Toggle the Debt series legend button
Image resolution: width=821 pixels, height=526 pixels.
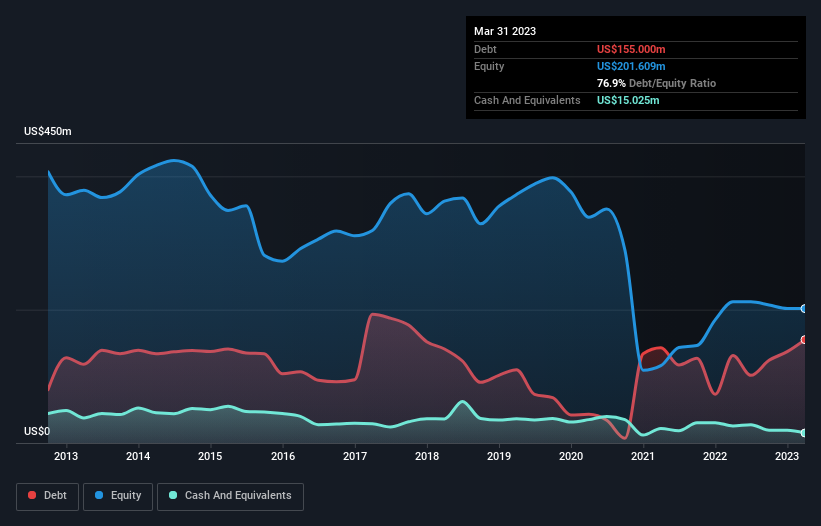(x=48, y=496)
